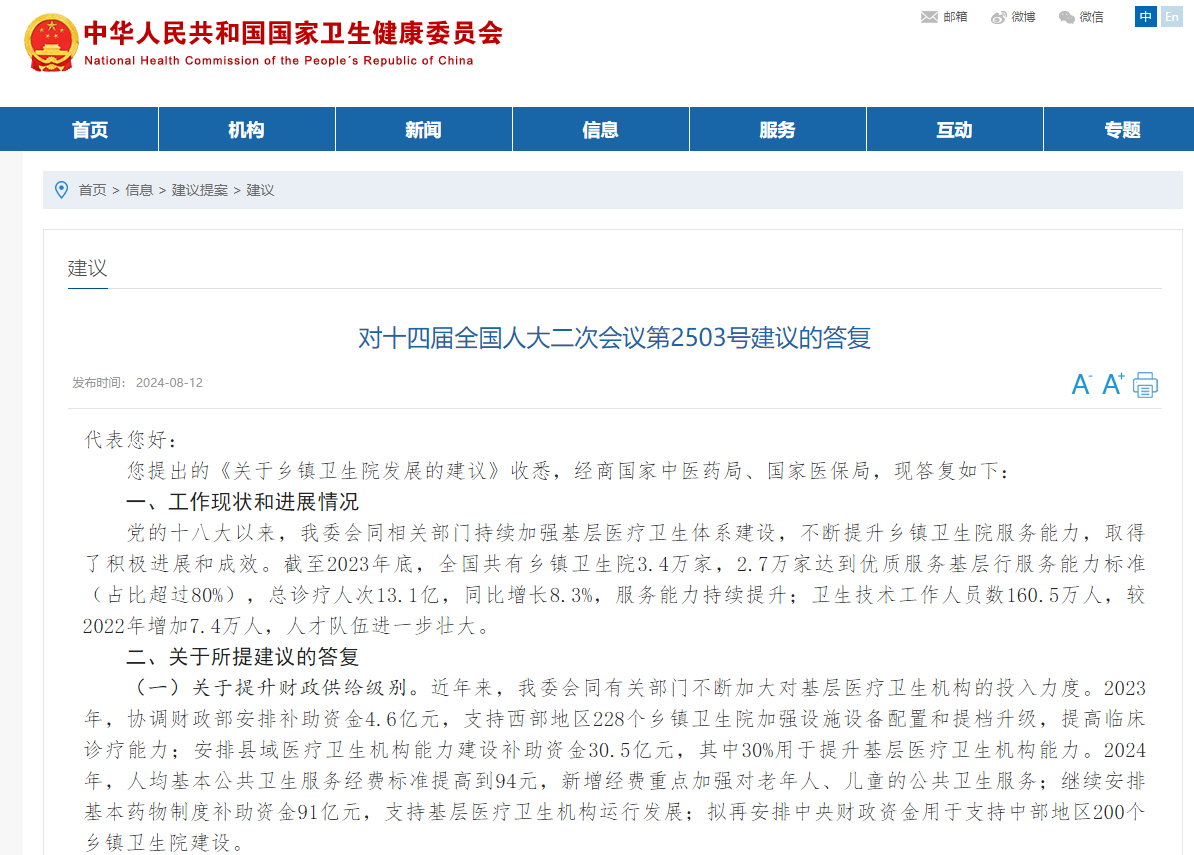Select the 建议 section tab heading
1194x855 pixels.
click(87, 268)
